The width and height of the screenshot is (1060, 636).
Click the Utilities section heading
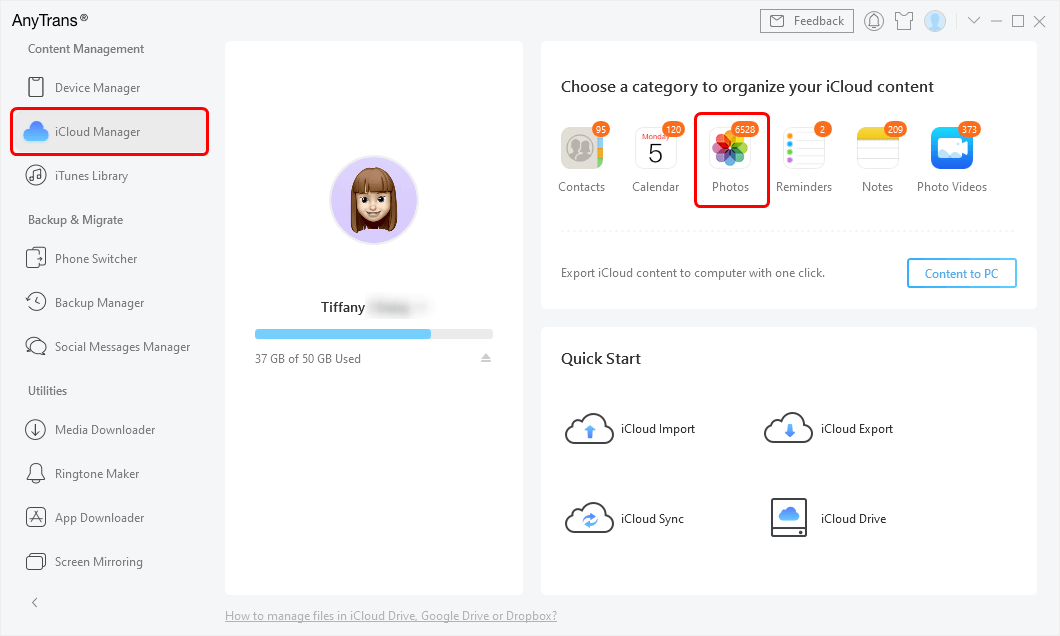pyautogui.click(x=47, y=391)
